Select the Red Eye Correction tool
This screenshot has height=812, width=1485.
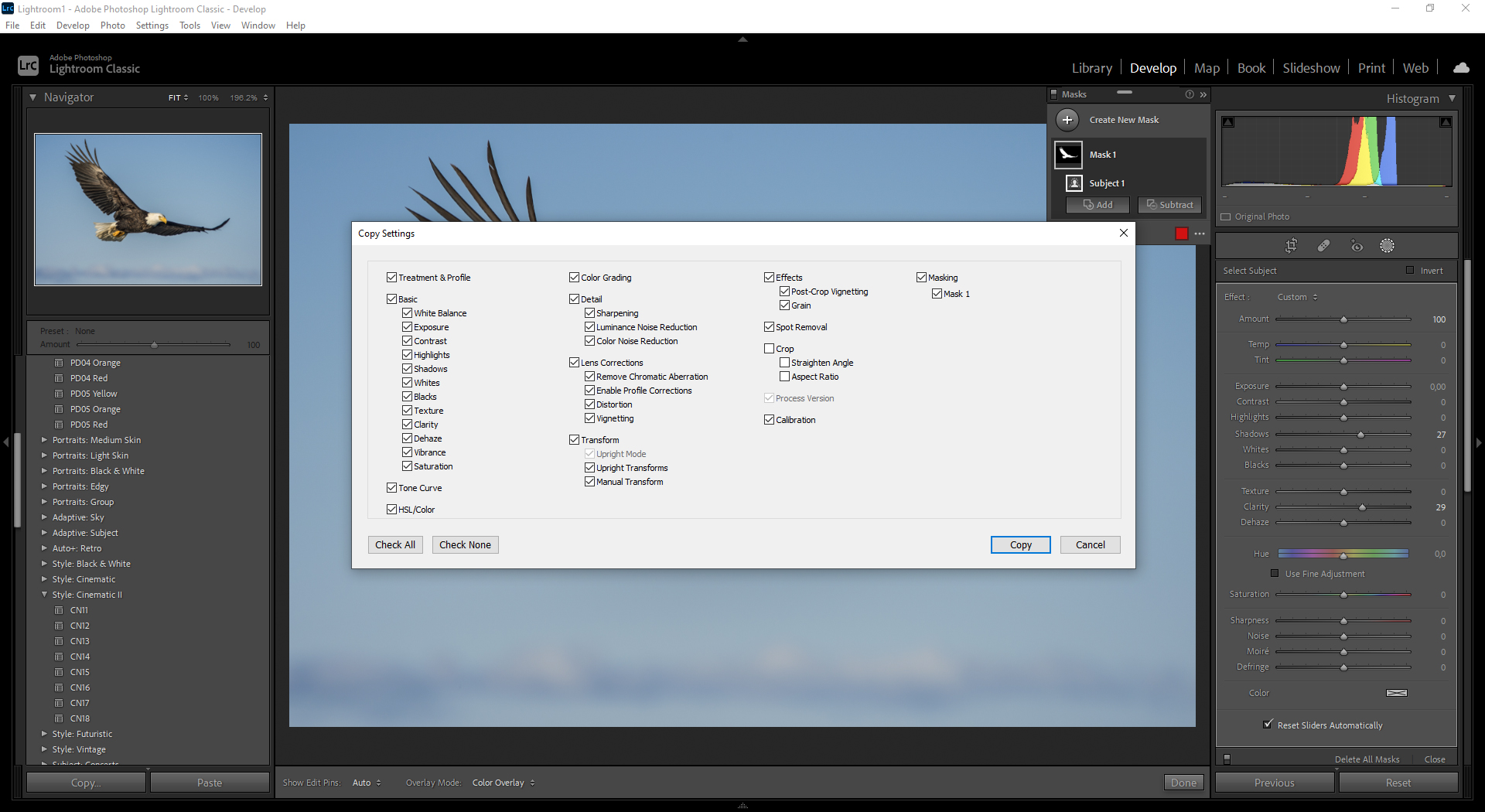[1357, 246]
